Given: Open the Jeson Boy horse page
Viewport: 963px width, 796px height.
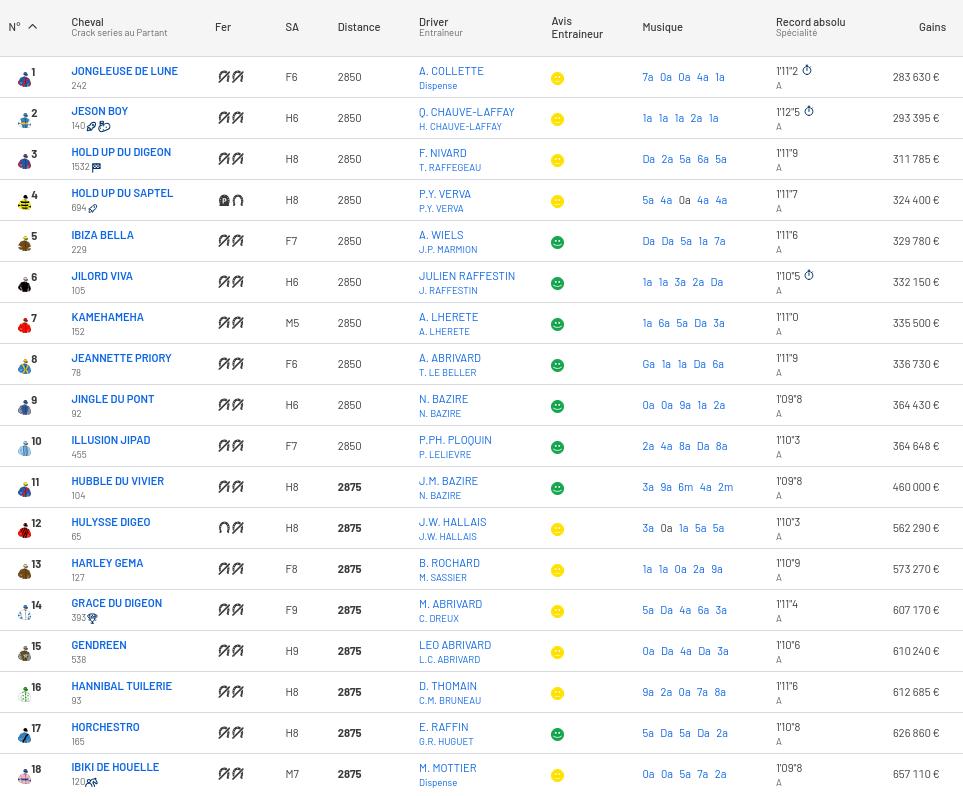Looking at the screenshot, I should coord(100,111).
